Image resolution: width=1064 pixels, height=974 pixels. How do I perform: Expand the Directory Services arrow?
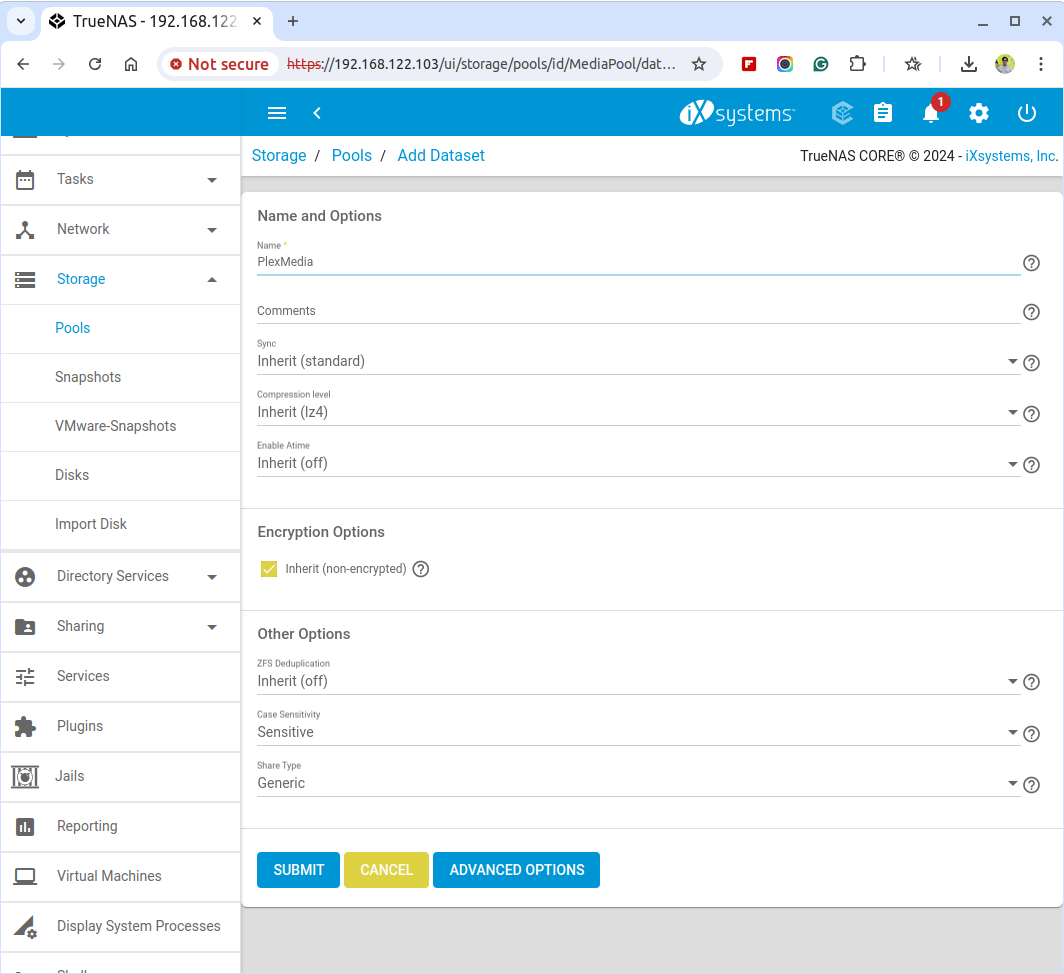pos(212,578)
